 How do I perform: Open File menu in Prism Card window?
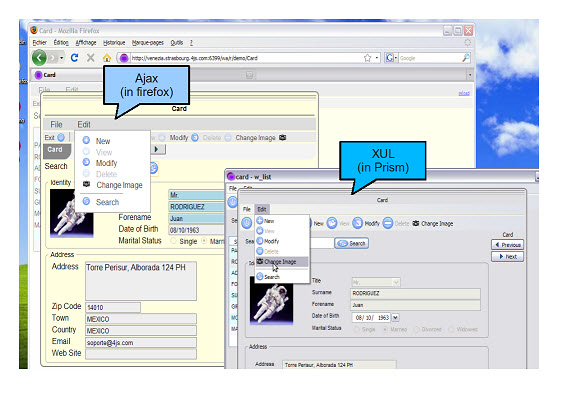click(x=247, y=209)
